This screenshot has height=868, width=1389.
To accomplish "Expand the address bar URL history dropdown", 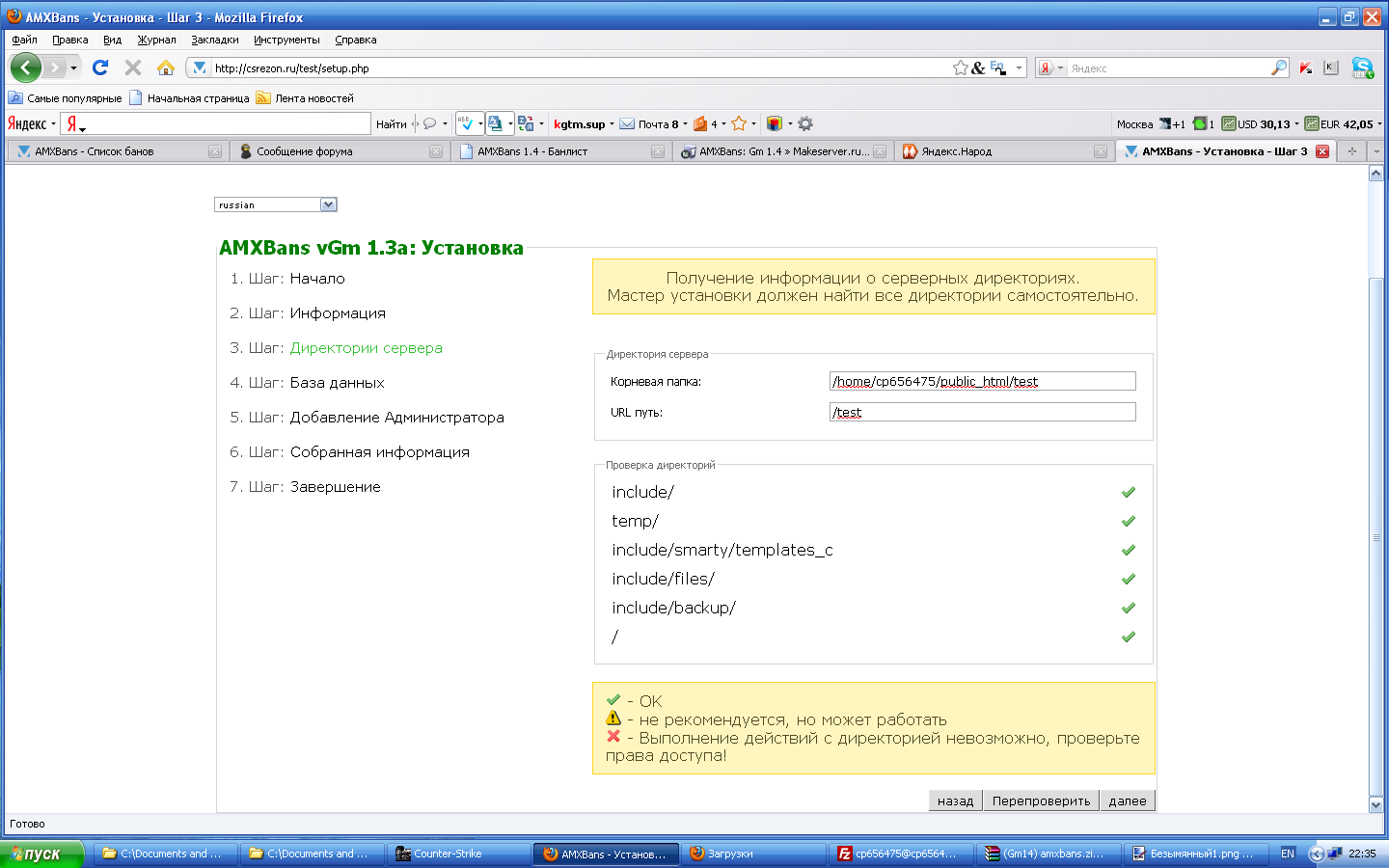I will [1019, 68].
